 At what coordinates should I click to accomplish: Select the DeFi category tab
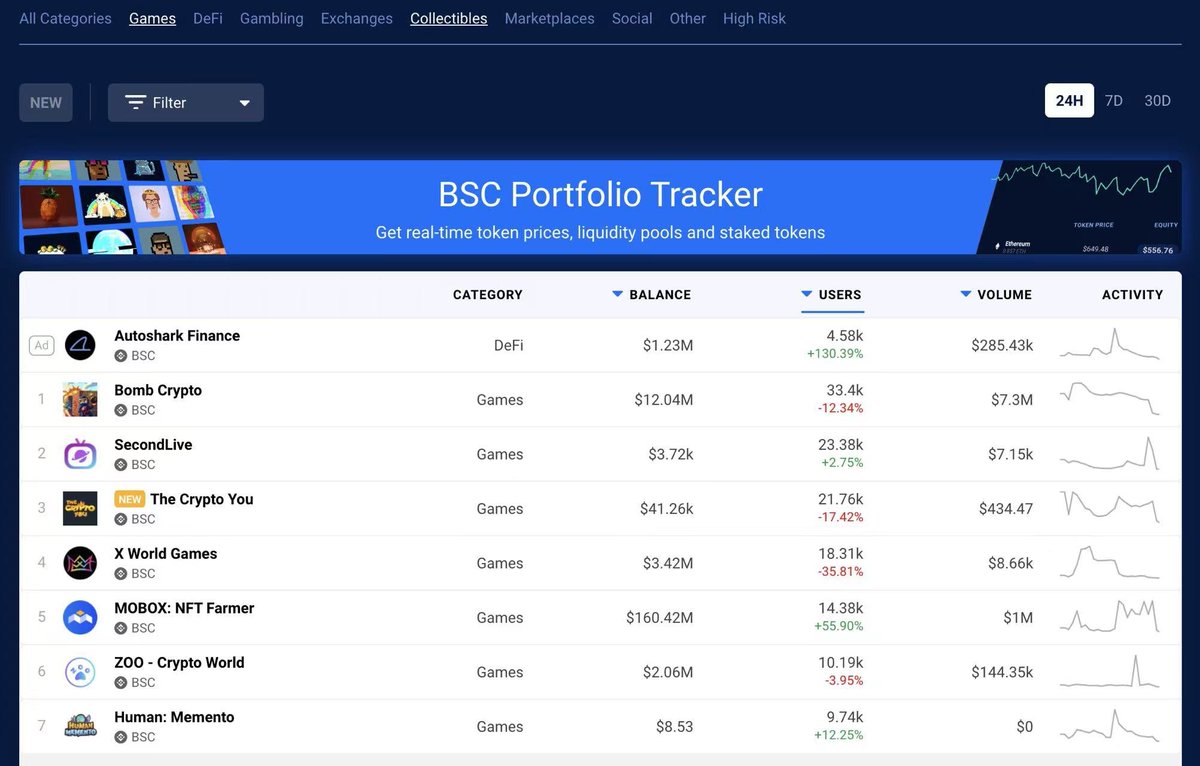point(208,18)
